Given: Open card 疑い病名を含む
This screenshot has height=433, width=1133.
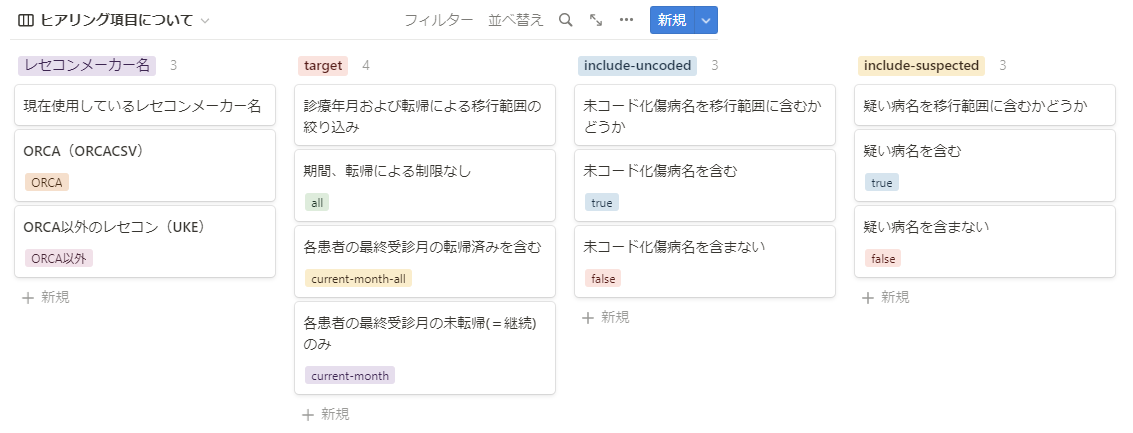Looking at the screenshot, I should click(984, 152).
